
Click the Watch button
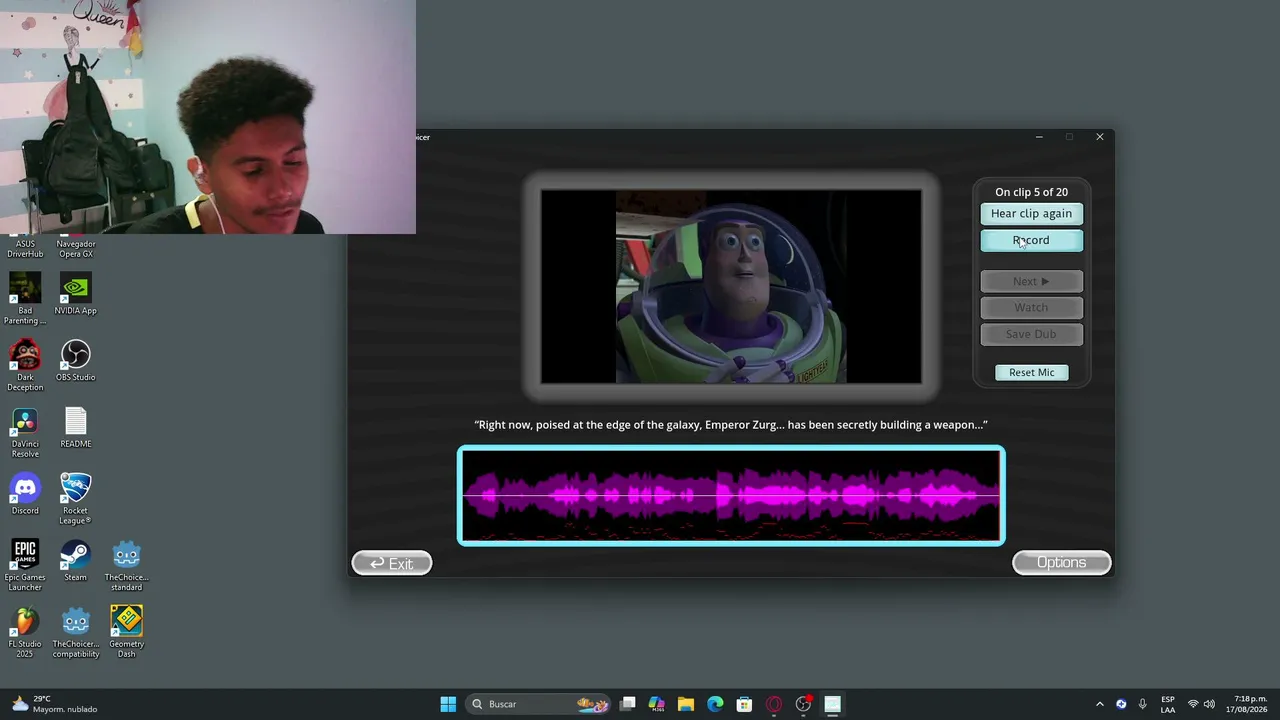(1031, 307)
